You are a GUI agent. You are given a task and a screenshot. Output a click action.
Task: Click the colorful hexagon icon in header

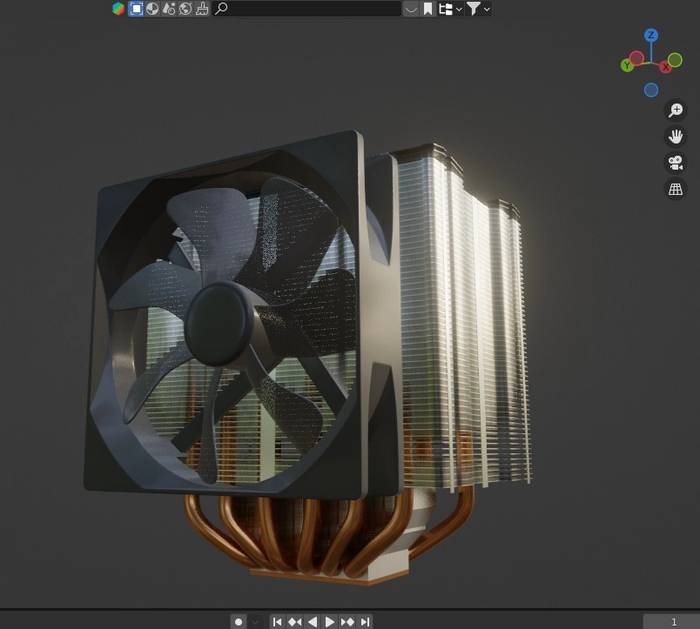(118, 8)
